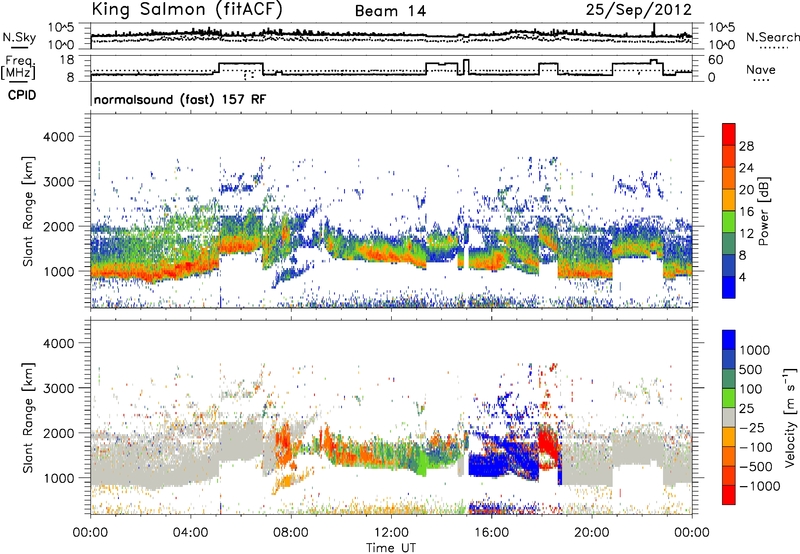This screenshot has height=554, width=800.
Task: Click the Velocity [m s-1] colorbar title
Action: click(x=790, y=417)
